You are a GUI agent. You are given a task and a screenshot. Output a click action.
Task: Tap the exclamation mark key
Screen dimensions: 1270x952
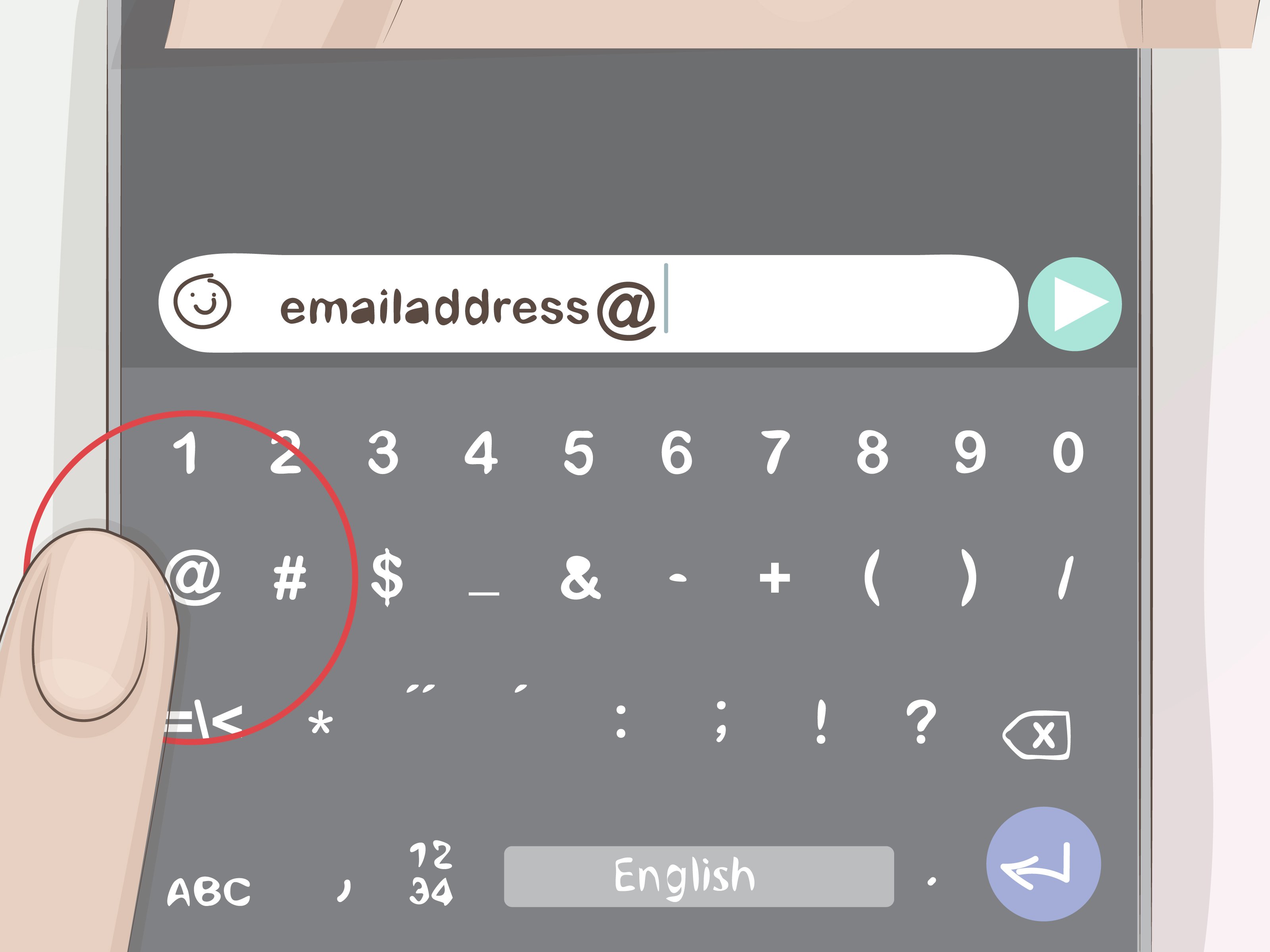[821, 721]
